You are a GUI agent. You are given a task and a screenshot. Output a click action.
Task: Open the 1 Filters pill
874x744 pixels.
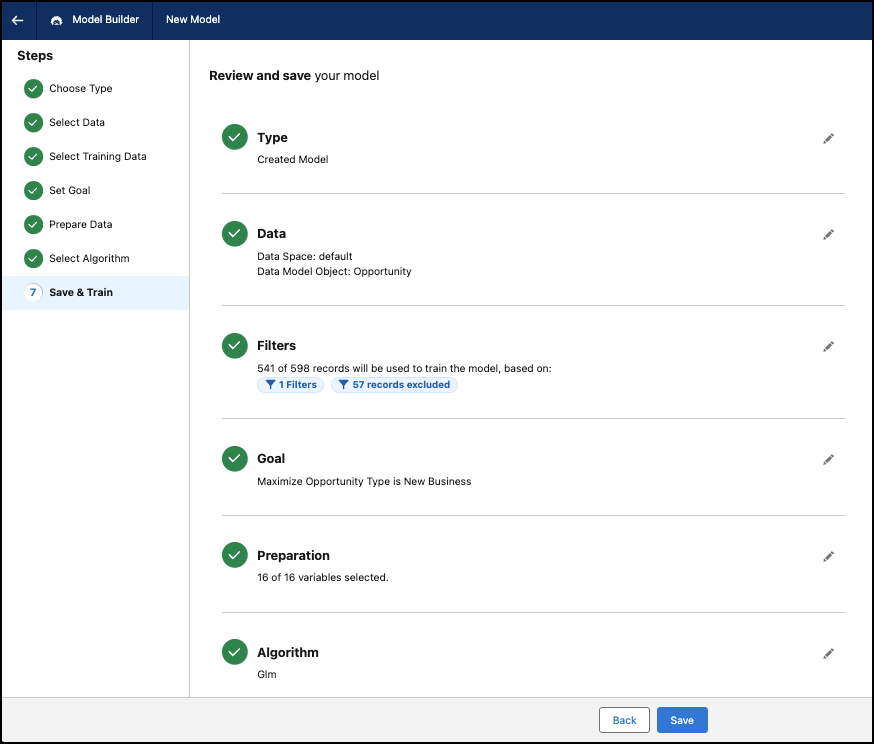(290, 385)
